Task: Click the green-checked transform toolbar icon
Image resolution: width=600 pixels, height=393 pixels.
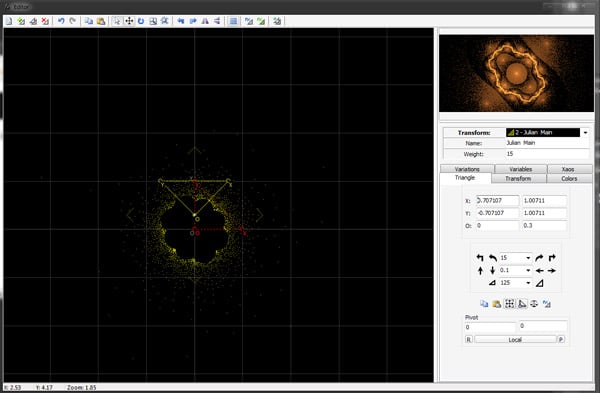Action: pyautogui.click(x=261, y=21)
